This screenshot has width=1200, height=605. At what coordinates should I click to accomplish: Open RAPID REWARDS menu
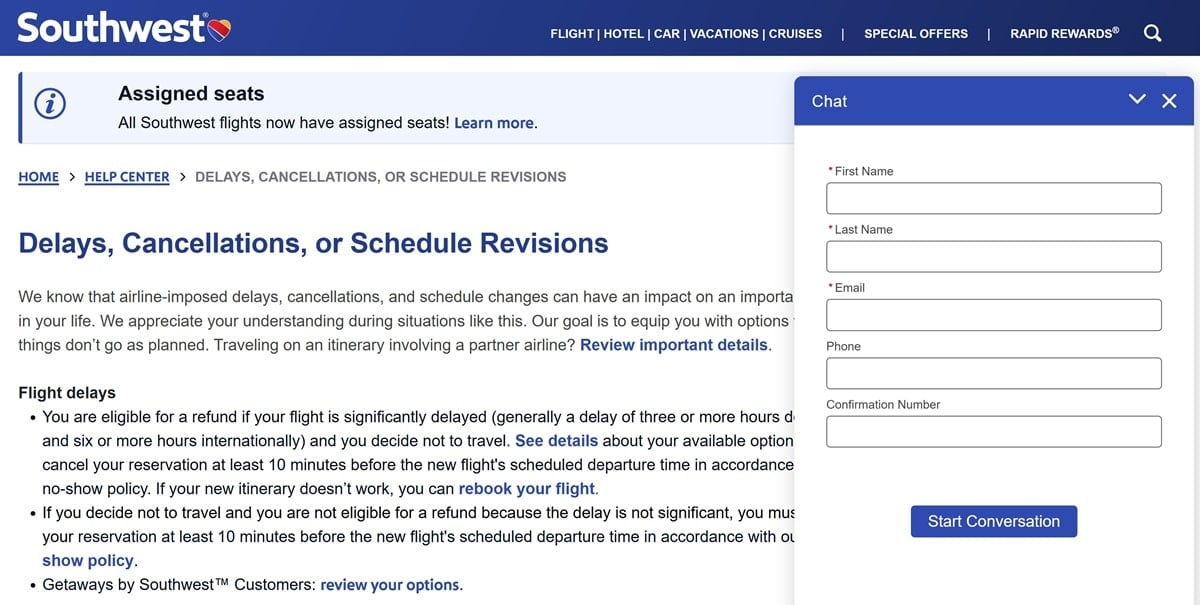pos(1064,34)
